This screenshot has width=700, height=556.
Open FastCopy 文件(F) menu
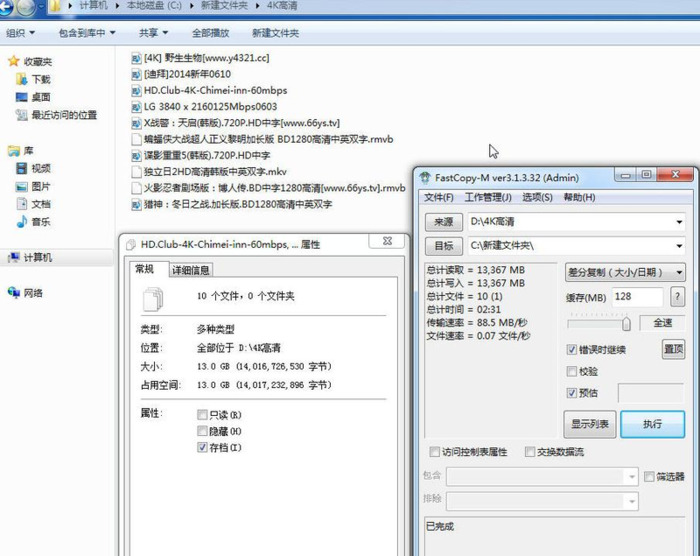[438, 197]
